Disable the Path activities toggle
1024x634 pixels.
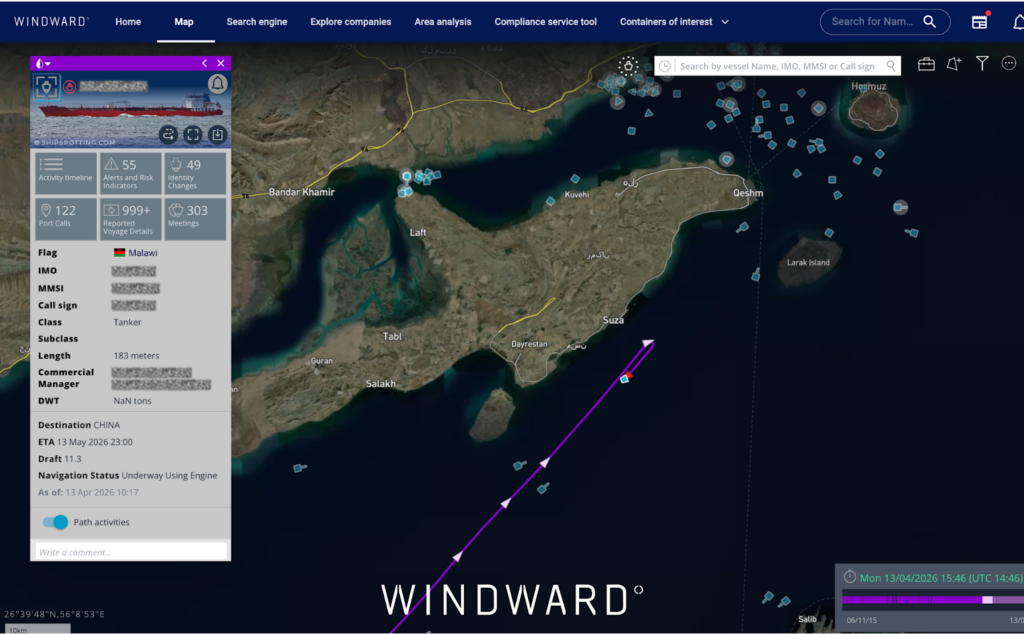click(54, 521)
